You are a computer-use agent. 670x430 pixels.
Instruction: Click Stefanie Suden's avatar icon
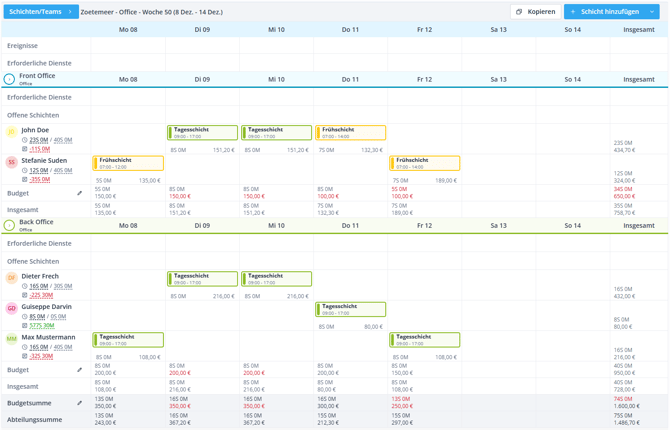point(12,162)
